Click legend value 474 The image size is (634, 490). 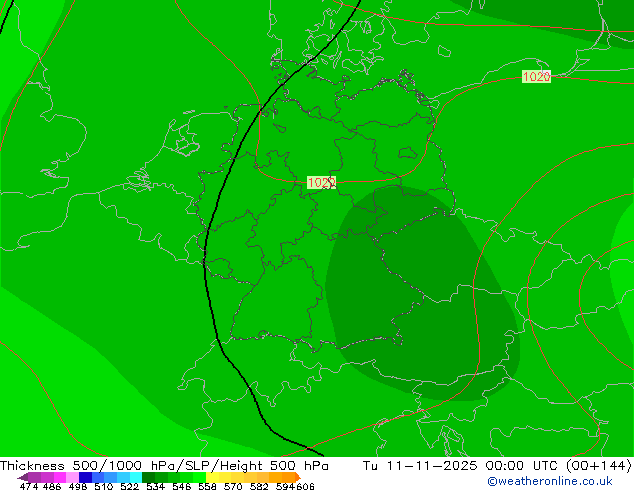(x=29, y=486)
